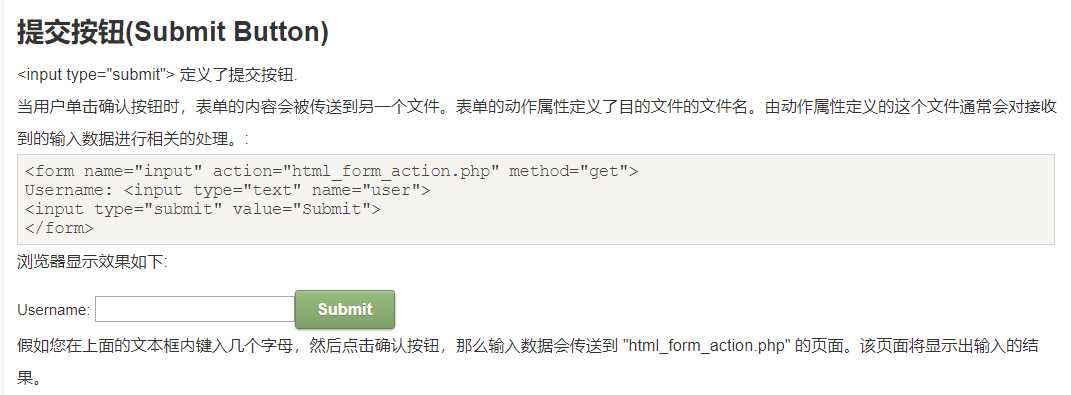Click the green Submit button
The image size is (1071, 395).
(345, 309)
